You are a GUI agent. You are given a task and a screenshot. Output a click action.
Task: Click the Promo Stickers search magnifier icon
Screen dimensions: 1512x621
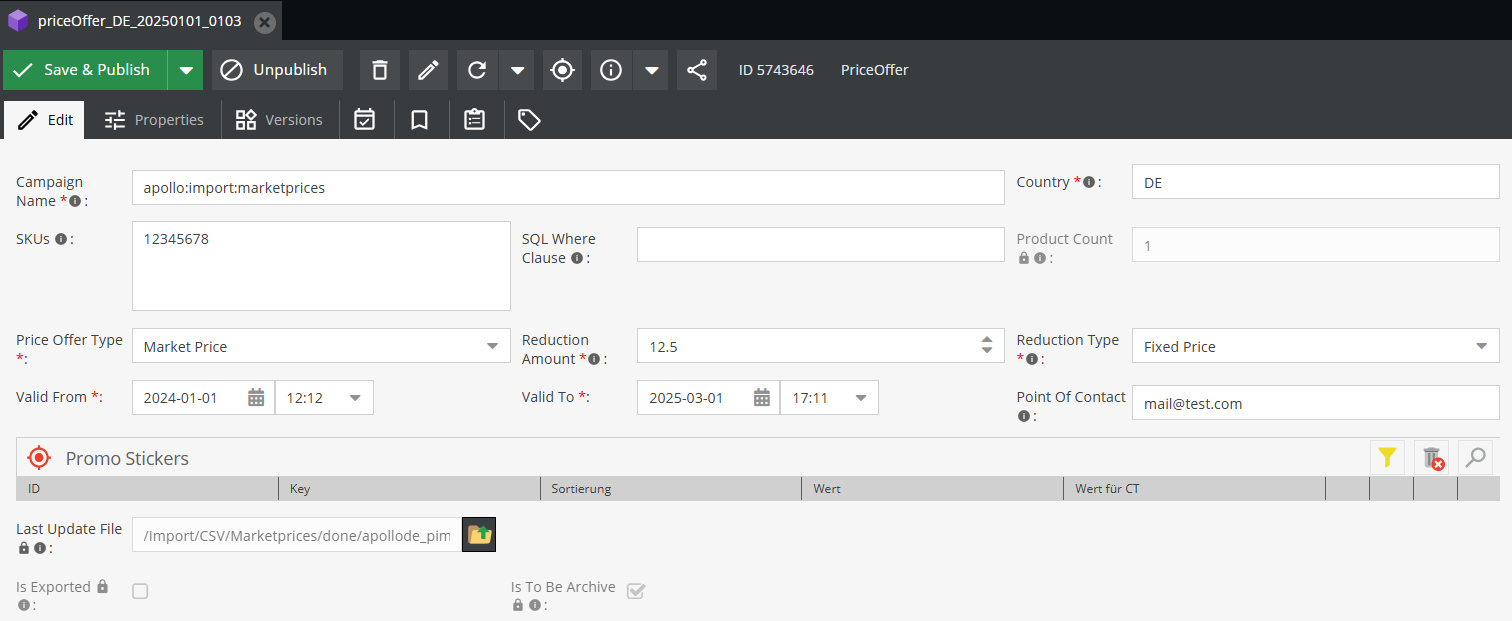pos(1475,458)
